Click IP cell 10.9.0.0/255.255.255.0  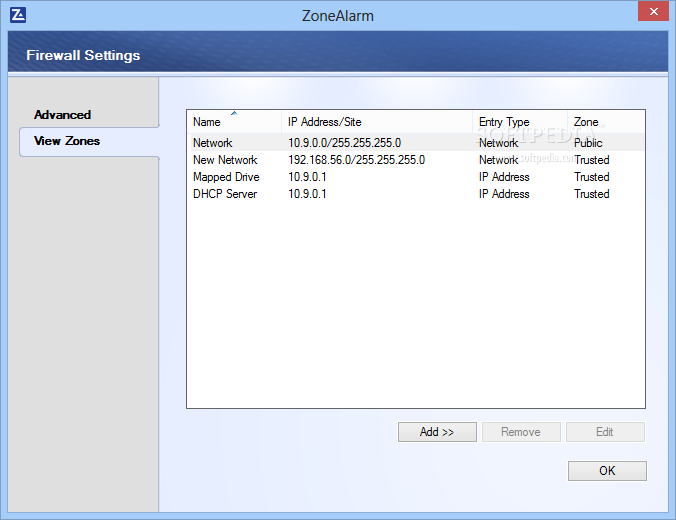click(344, 143)
